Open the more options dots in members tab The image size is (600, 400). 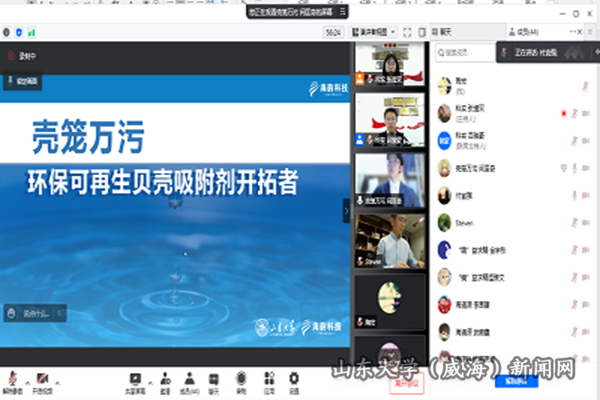coord(573,32)
